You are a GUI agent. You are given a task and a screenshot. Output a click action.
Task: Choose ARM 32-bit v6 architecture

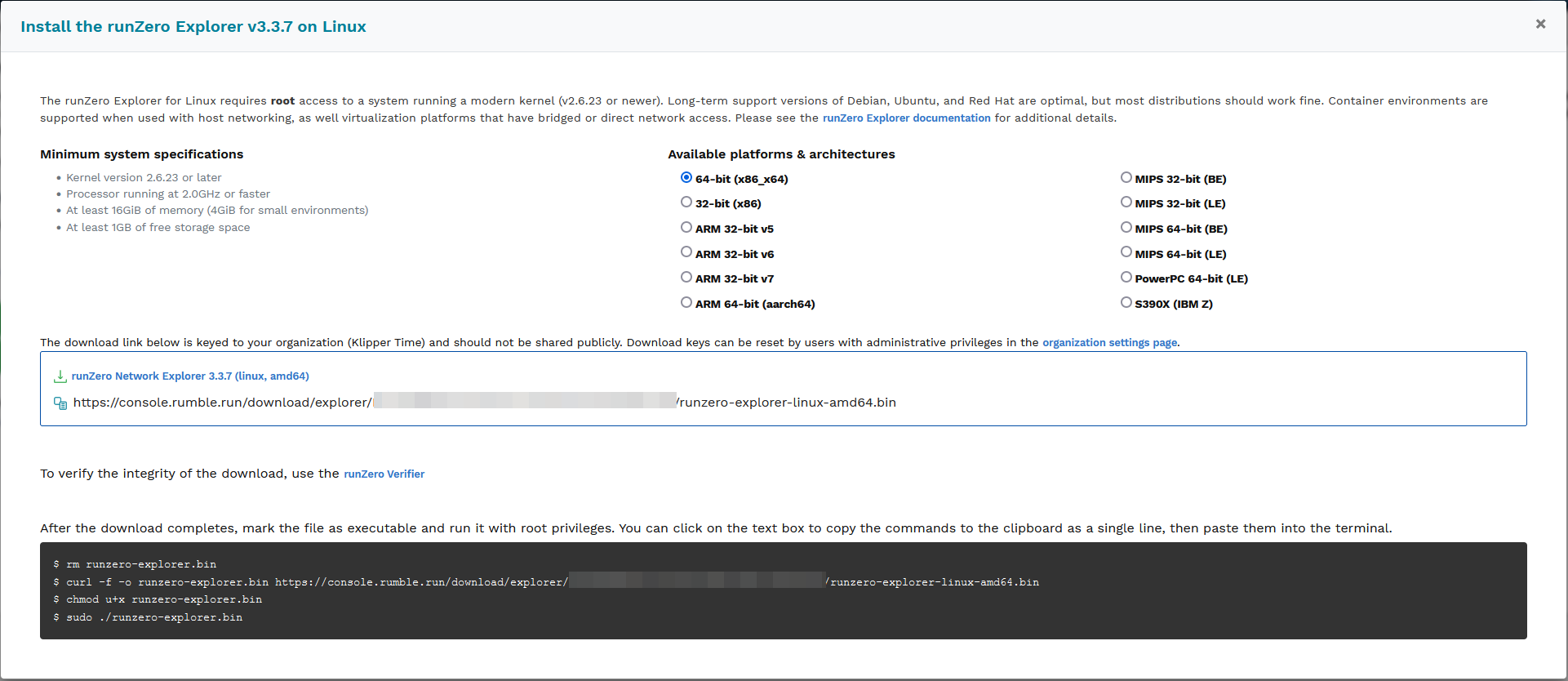click(x=686, y=252)
